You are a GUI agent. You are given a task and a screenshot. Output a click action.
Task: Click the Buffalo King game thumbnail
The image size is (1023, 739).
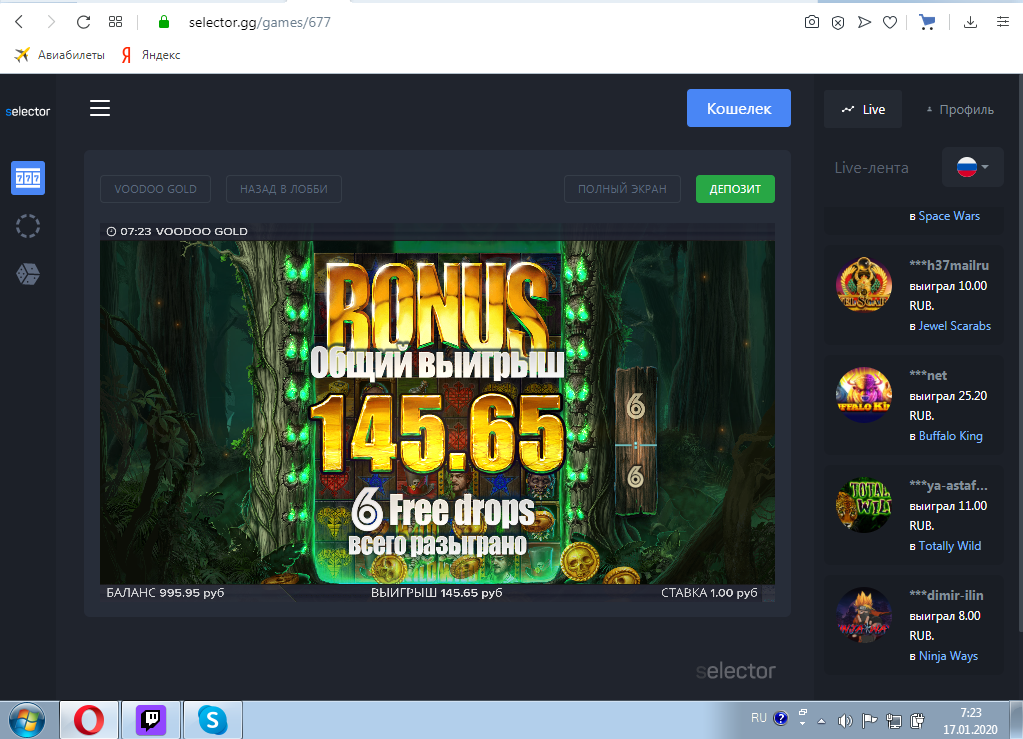[x=864, y=395]
